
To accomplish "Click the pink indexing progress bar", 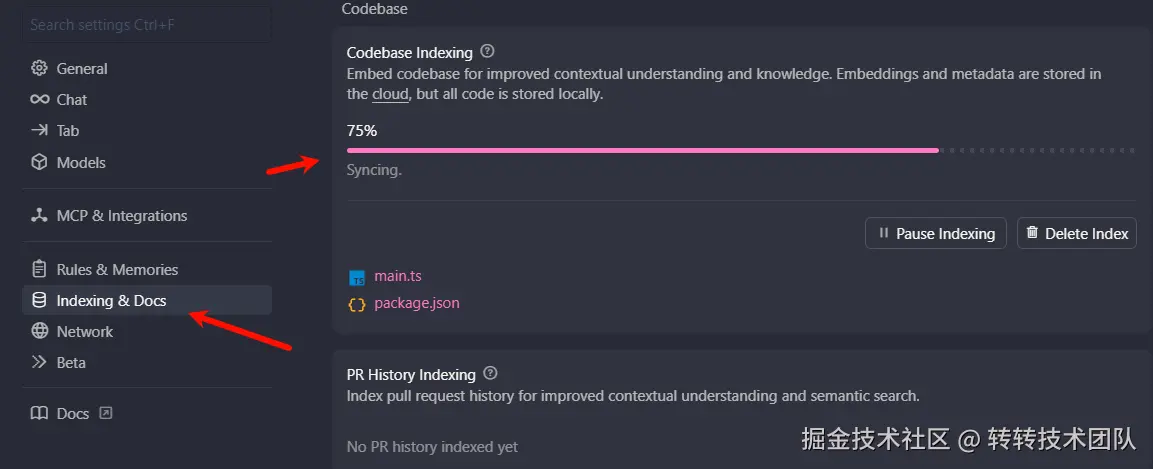I will [x=642, y=150].
